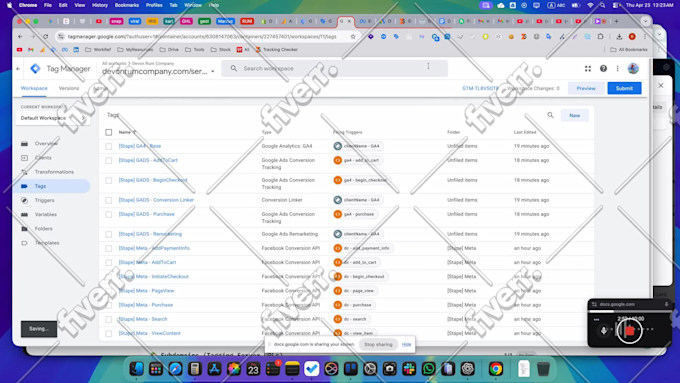The height and width of the screenshot is (383, 680).
Task: Open the Help question mark icon
Action: pyautogui.click(x=603, y=69)
